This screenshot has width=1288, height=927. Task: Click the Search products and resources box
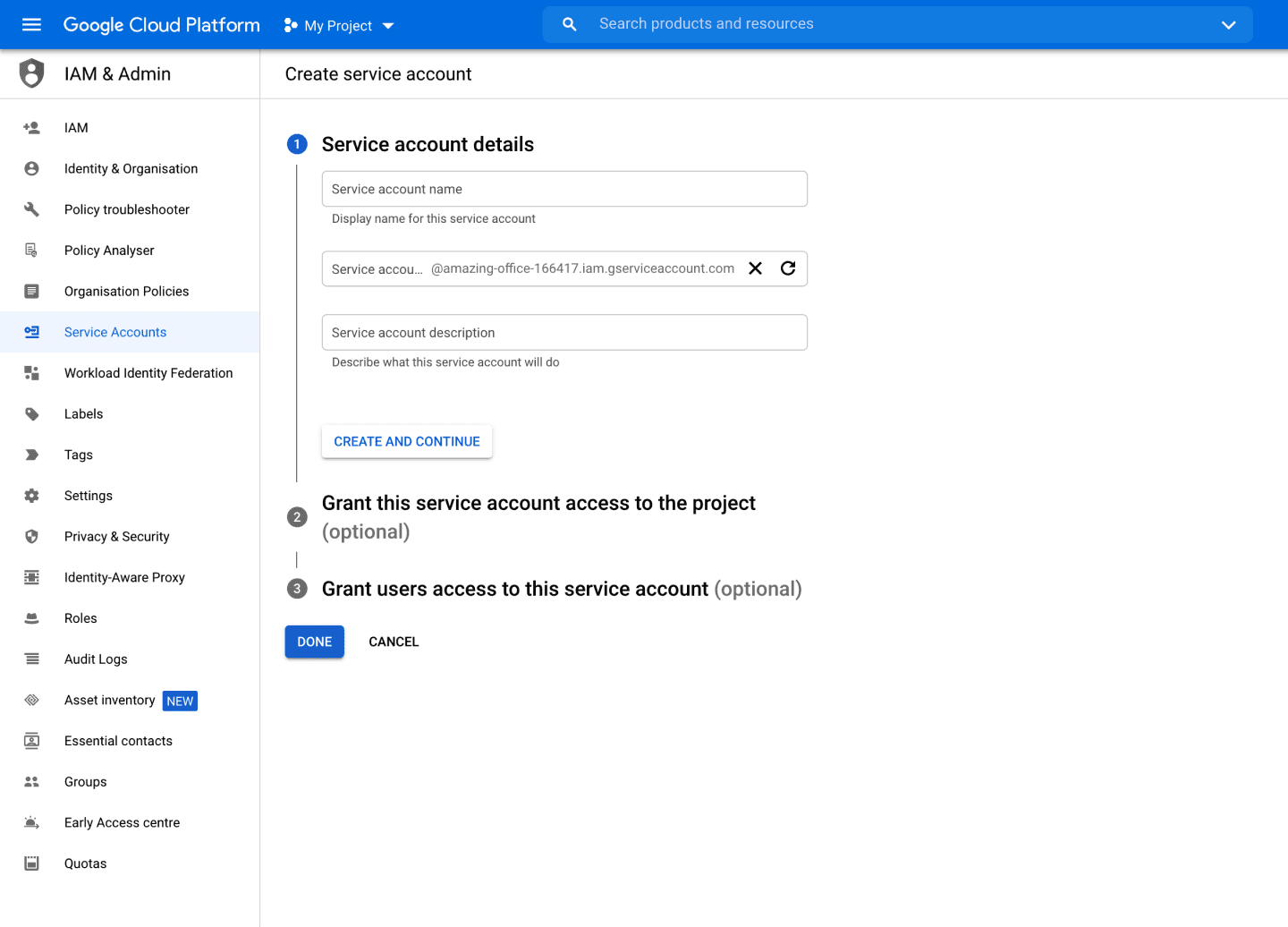tap(897, 24)
